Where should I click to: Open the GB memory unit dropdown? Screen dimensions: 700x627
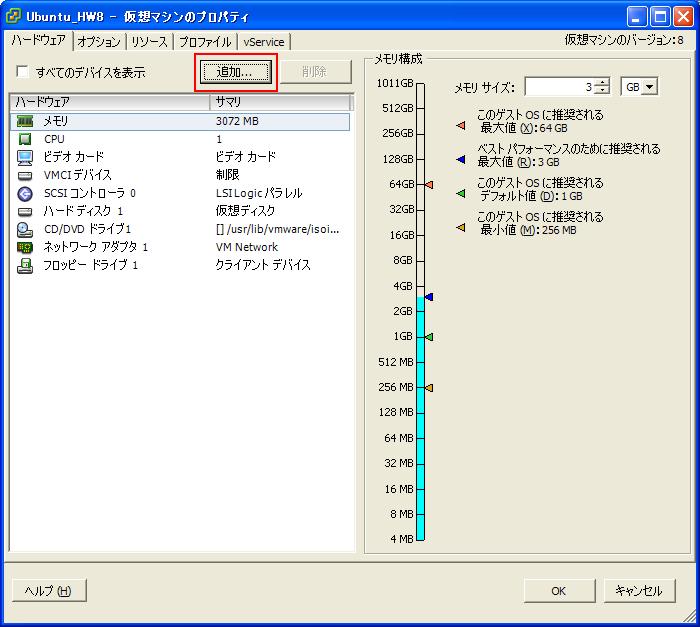click(x=649, y=87)
